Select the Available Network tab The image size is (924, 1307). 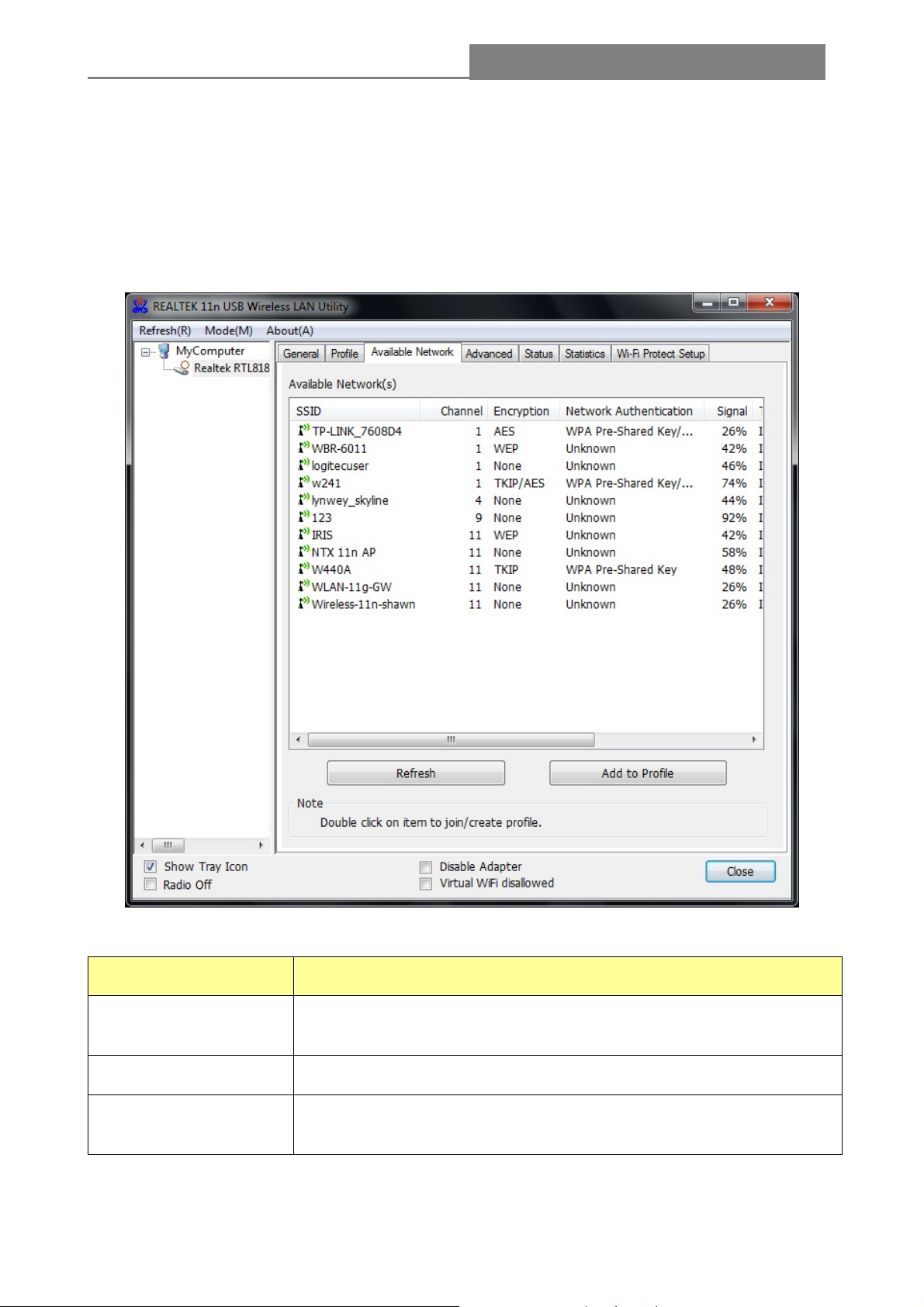pyautogui.click(x=413, y=352)
